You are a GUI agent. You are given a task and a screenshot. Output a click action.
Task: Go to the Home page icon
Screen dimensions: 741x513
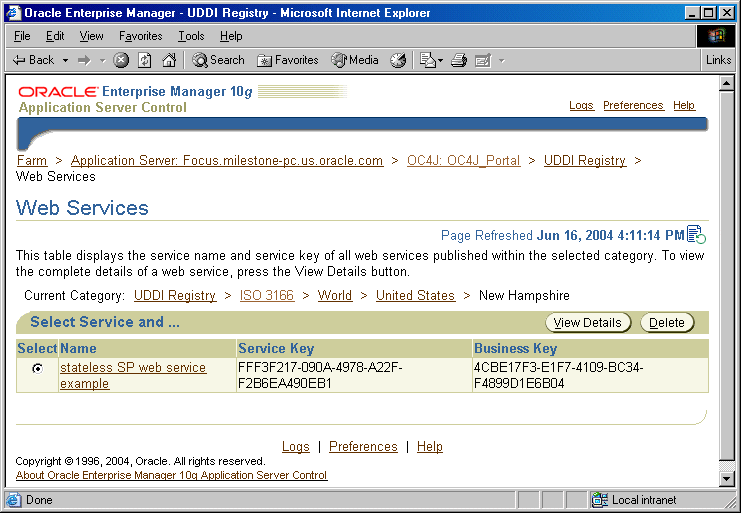coord(169,60)
